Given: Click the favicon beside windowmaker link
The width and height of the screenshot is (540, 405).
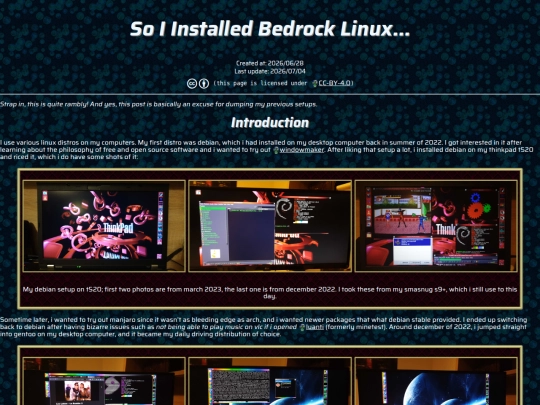Looking at the screenshot, I should tap(276, 150).
